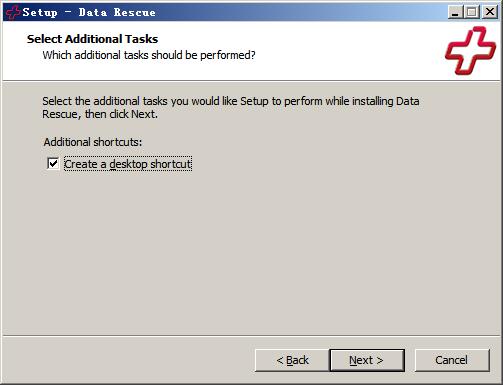503x385 pixels.
Task: Close the Setup - Data Rescue window
Action: [490, 12]
